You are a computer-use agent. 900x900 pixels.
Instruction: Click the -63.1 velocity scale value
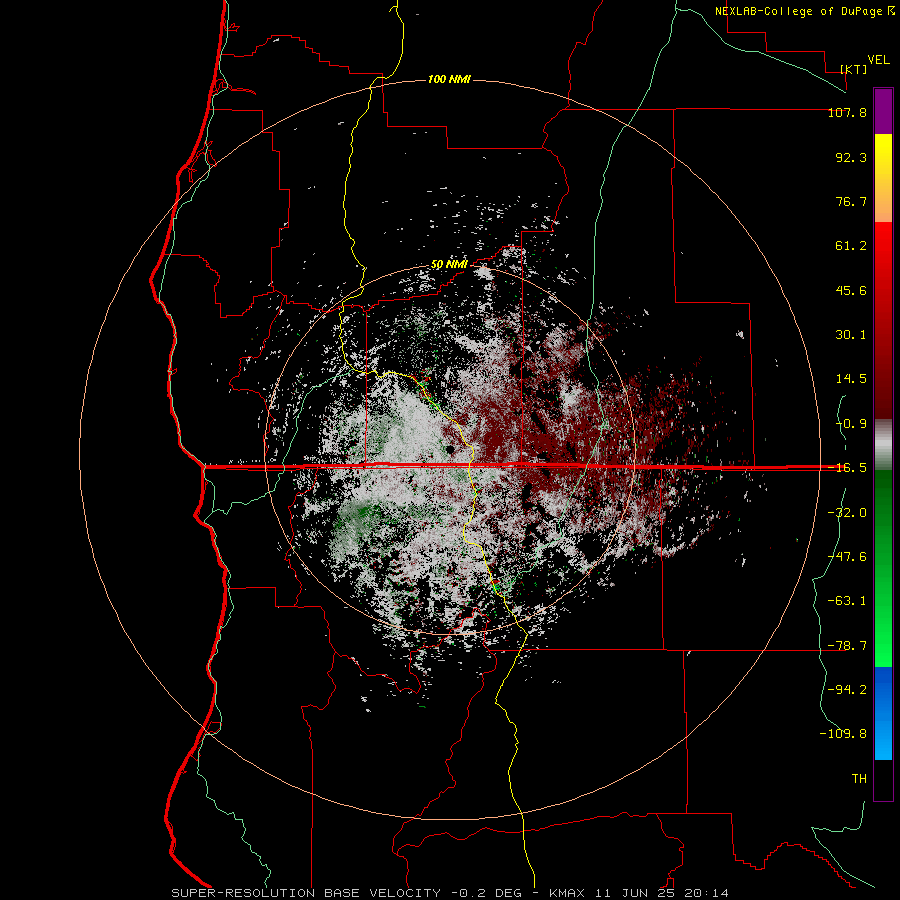[847, 601]
